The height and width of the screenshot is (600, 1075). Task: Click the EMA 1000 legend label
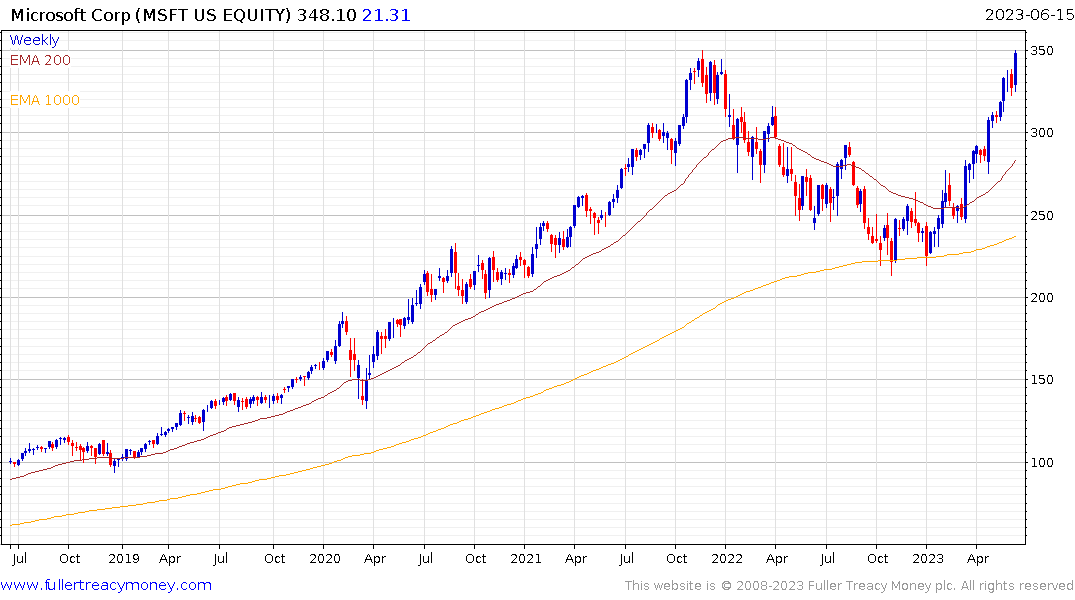tap(45, 100)
